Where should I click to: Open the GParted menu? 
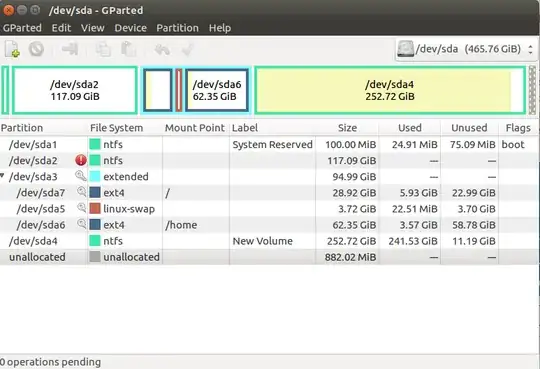(x=22, y=28)
